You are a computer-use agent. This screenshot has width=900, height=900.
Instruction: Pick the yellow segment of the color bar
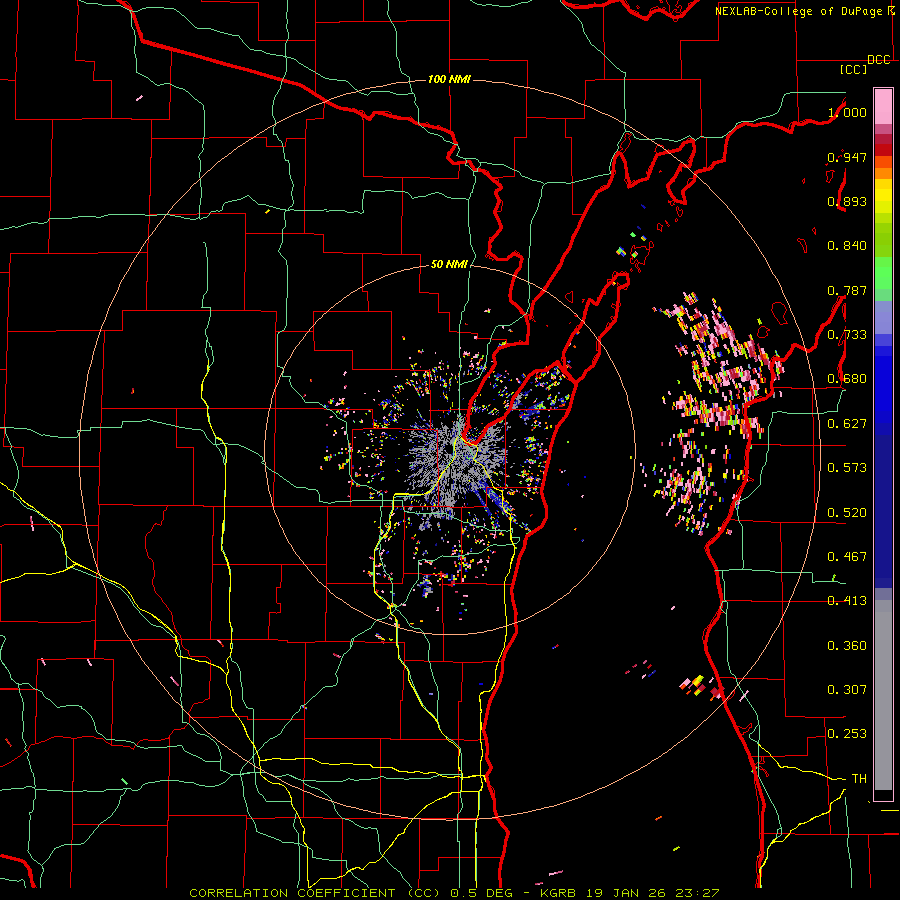click(883, 196)
